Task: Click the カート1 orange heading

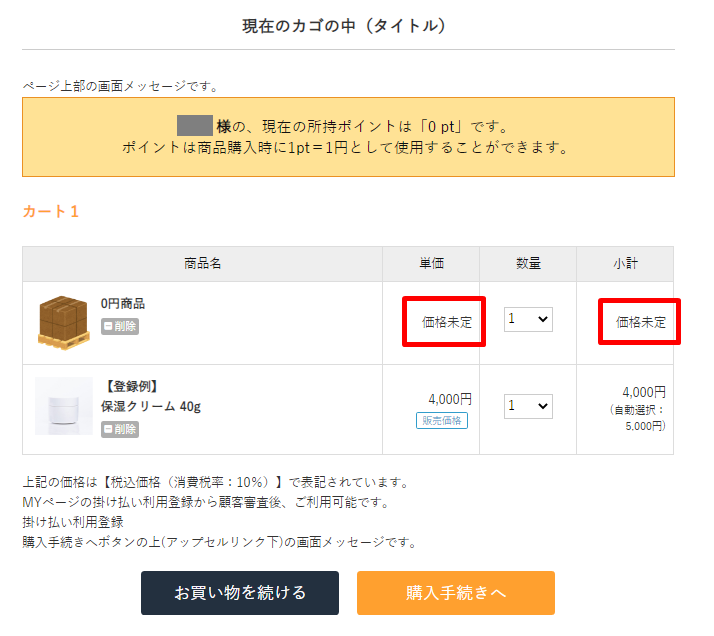Action: (x=50, y=212)
